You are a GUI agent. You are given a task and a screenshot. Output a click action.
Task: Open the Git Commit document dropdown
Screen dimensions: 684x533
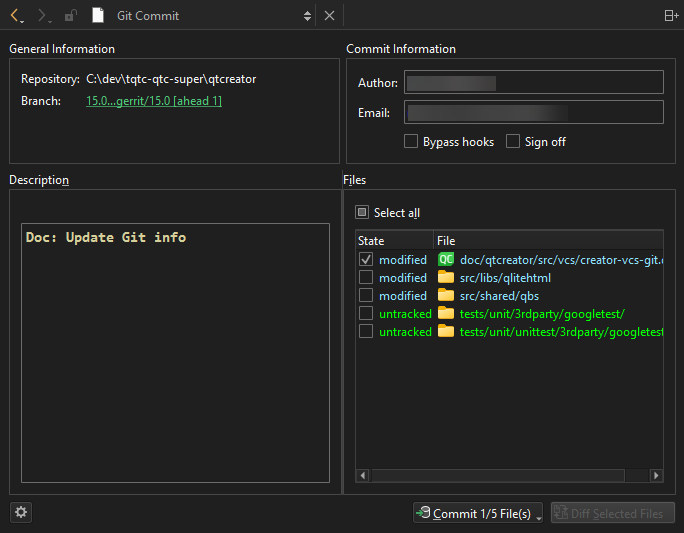click(307, 16)
